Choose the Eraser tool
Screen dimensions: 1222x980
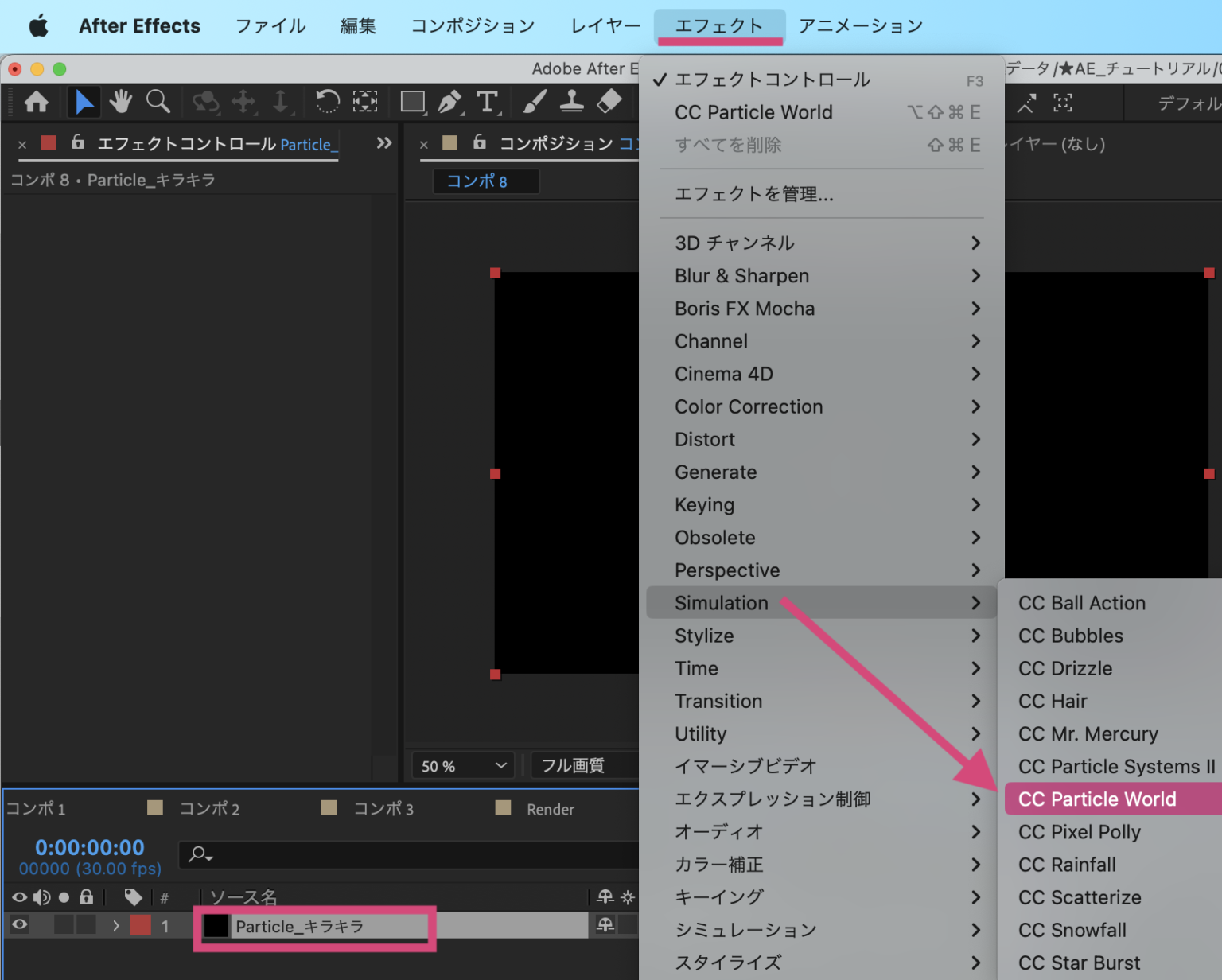pyautogui.click(x=608, y=102)
